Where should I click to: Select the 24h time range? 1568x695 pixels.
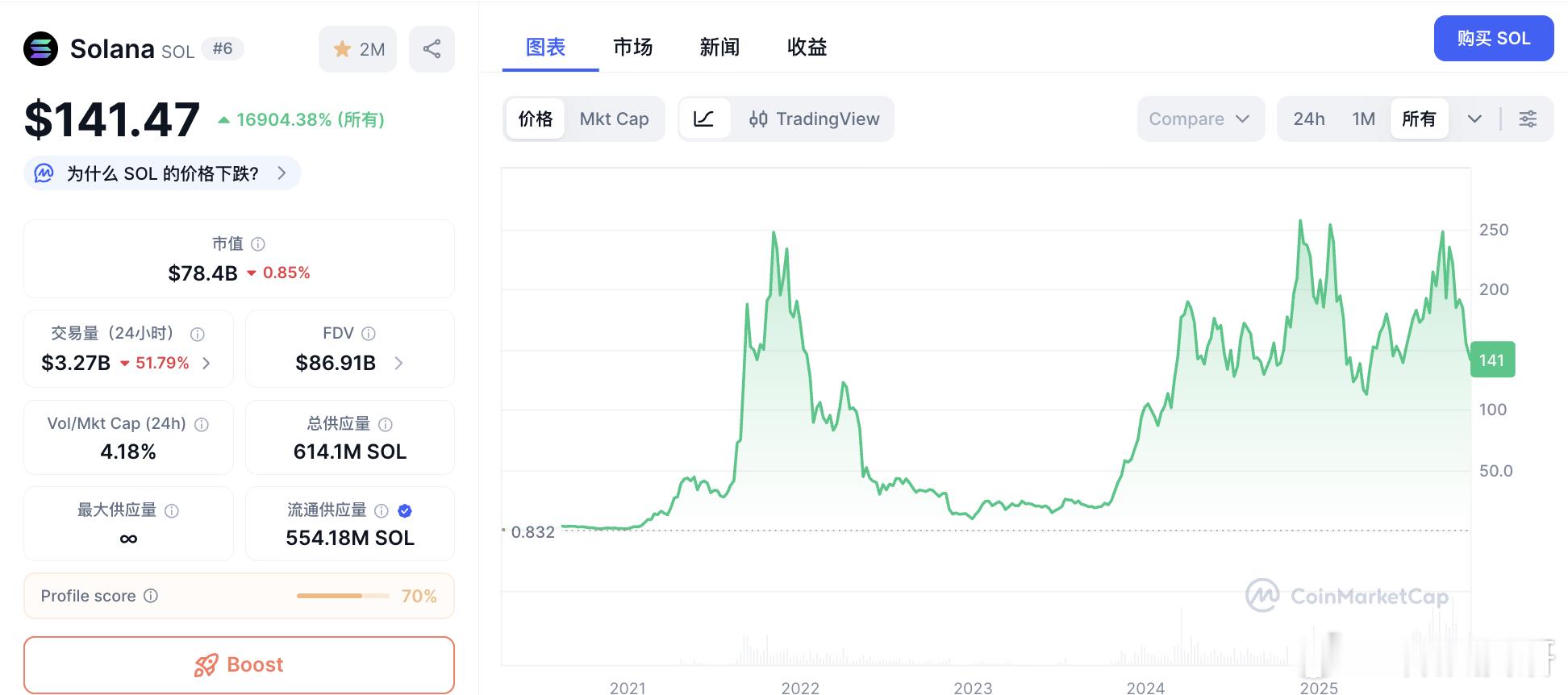(x=1308, y=119)
